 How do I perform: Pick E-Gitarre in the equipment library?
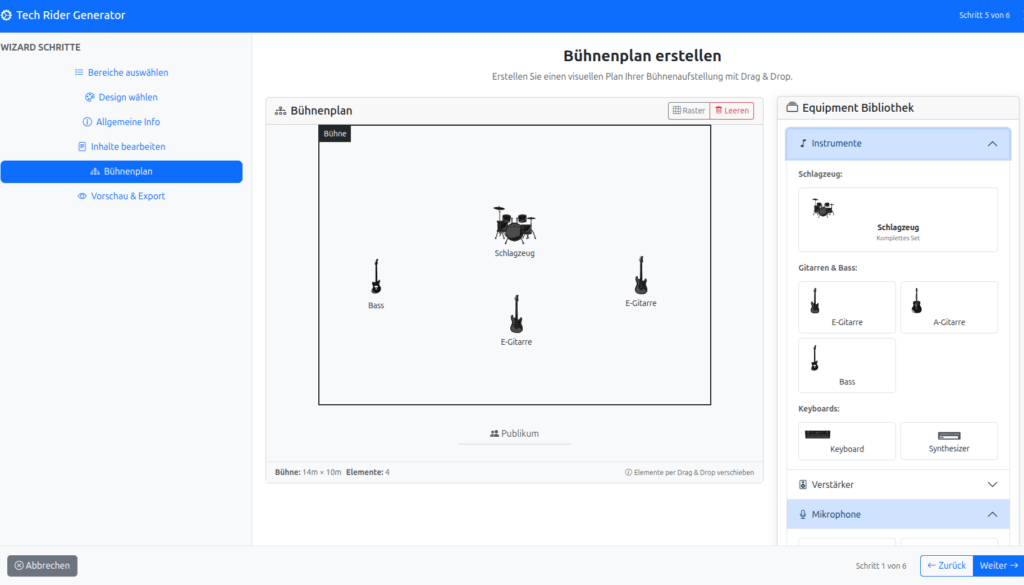(847, 307)
